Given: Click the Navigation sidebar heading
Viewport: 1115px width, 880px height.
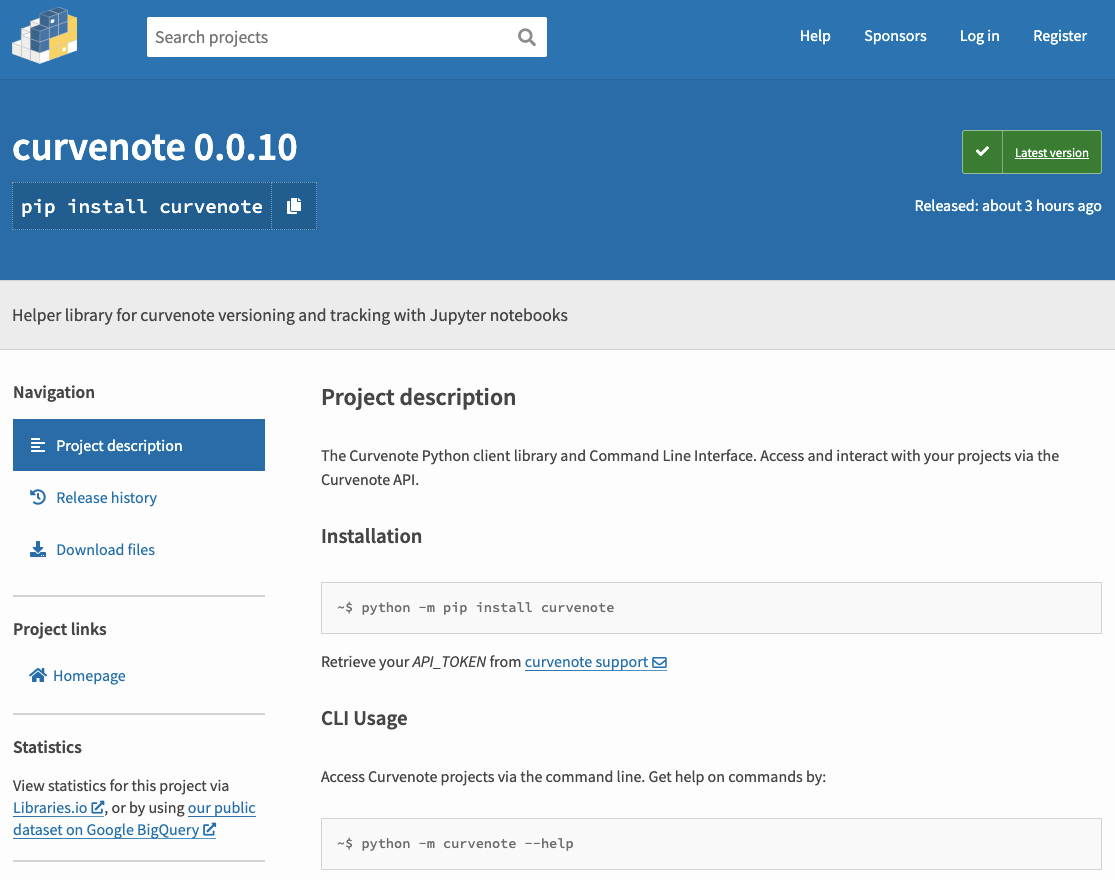Looking at the screenshot, I should pyautogui.click(x=53, y=392).
